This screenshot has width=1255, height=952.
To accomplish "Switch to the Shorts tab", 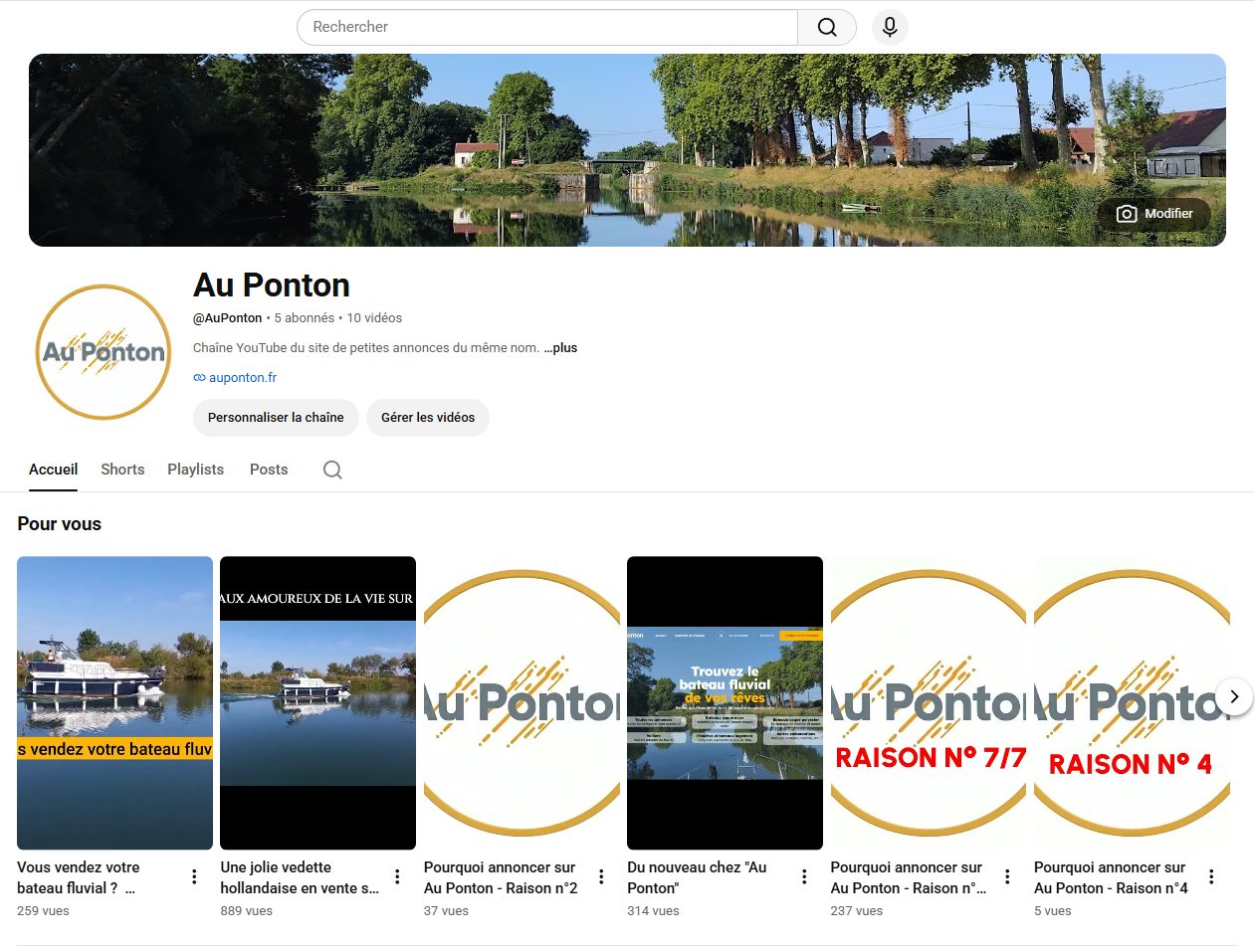I will click(x=122, y=470).
